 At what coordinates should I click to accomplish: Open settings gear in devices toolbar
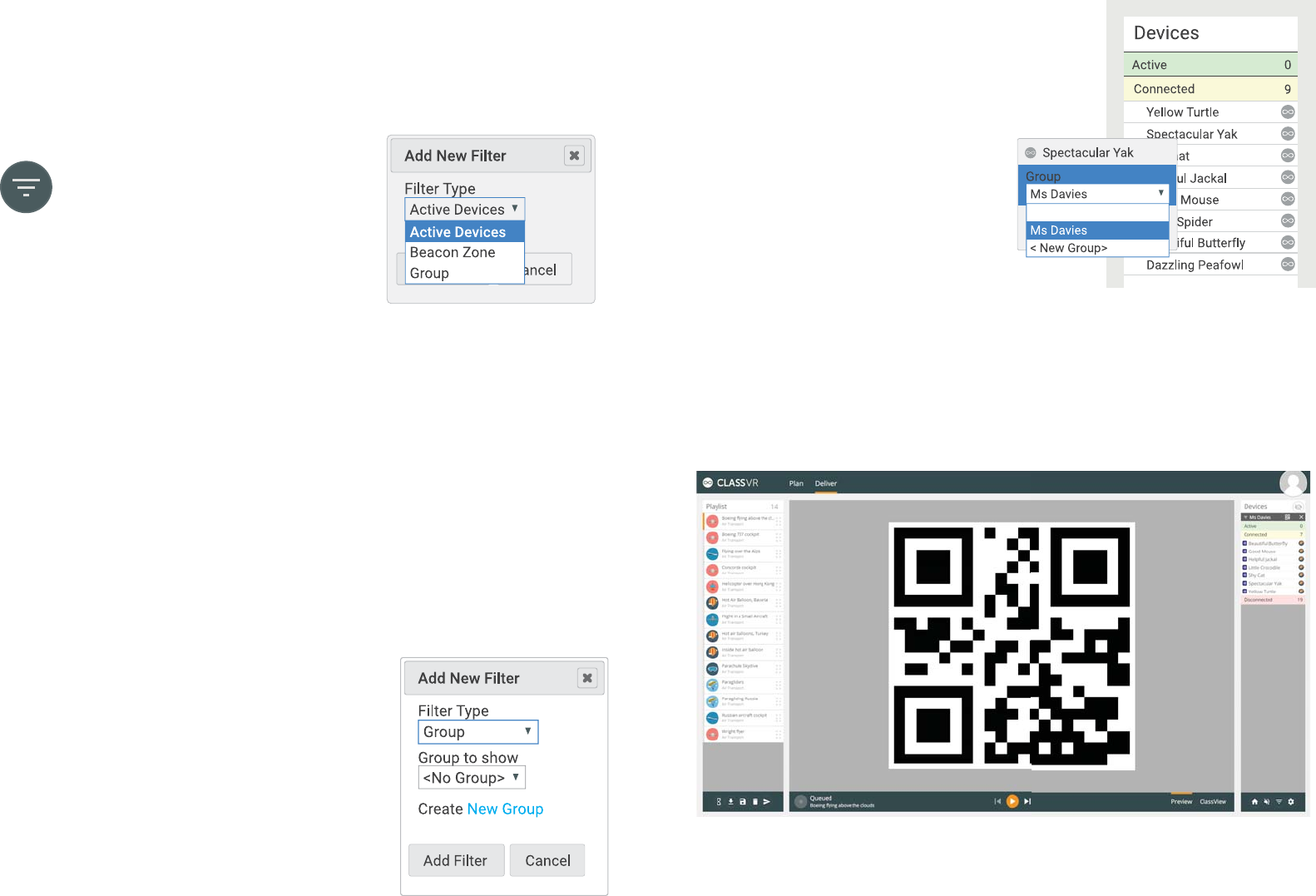pos(1291,802)
